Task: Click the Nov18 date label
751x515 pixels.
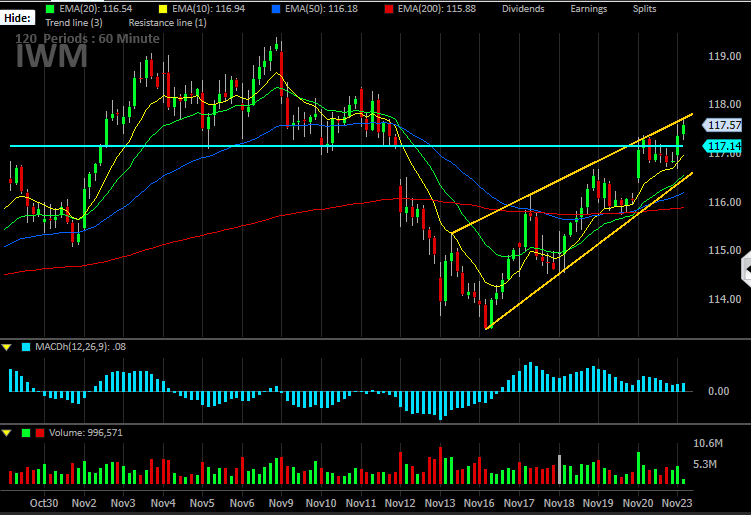Action: point(559,503)
